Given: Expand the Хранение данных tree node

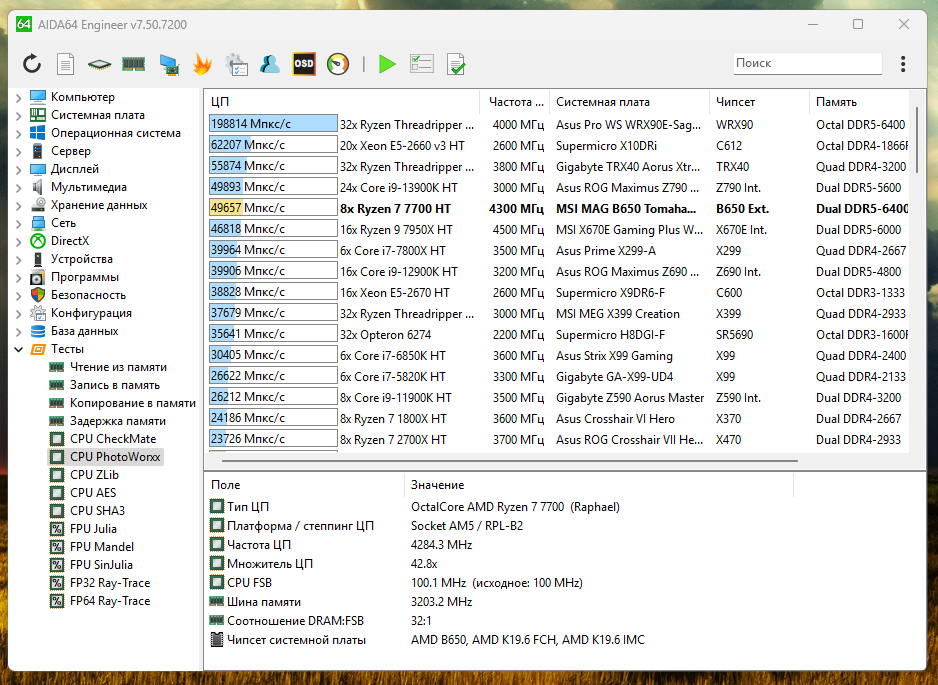Looking at the screenshot, I should point(19,205).
